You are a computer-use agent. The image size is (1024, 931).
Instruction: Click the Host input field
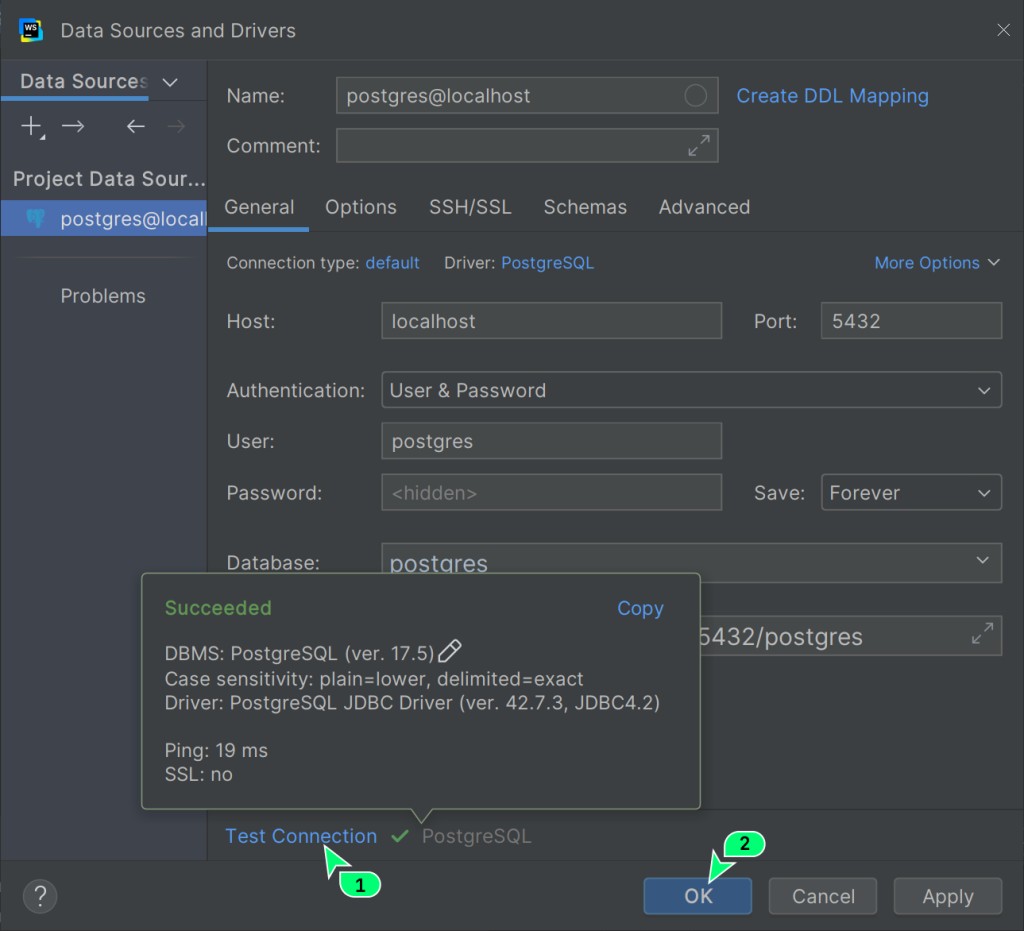pos(551,321)
